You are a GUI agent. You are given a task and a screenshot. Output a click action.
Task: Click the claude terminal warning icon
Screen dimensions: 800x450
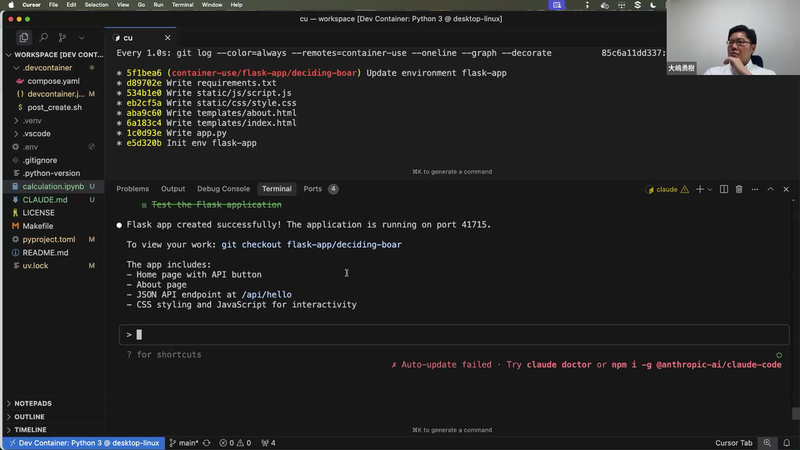685,189
